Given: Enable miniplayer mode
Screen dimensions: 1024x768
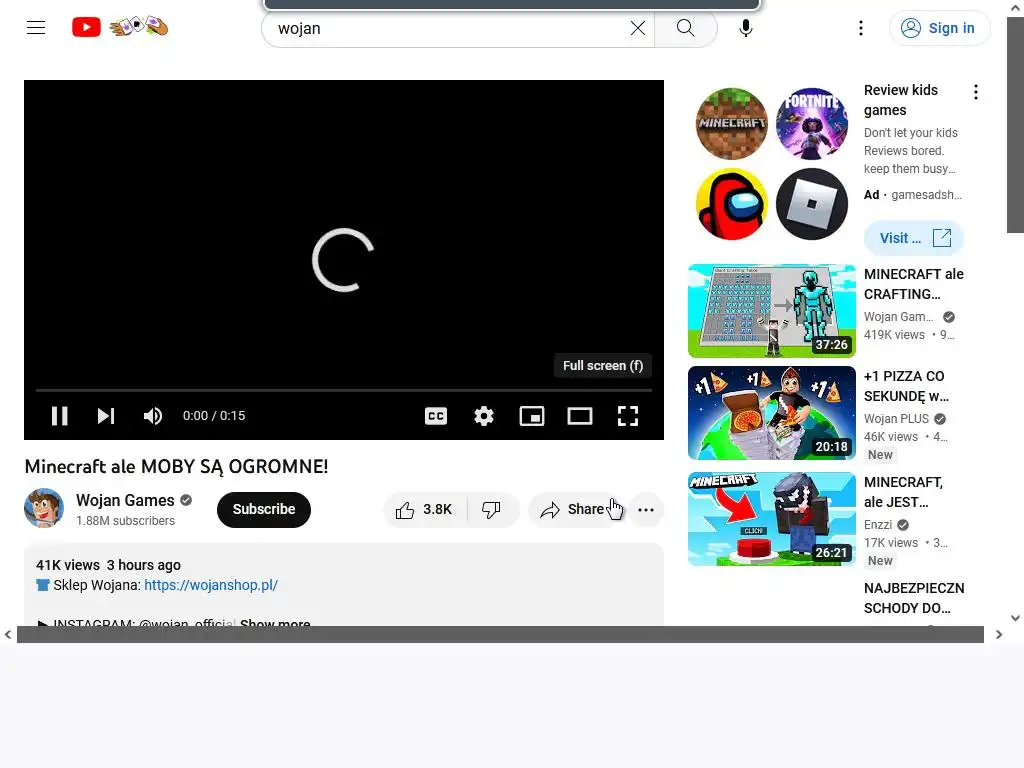Looking at the screenshot, I should click(x=532, y=416).
